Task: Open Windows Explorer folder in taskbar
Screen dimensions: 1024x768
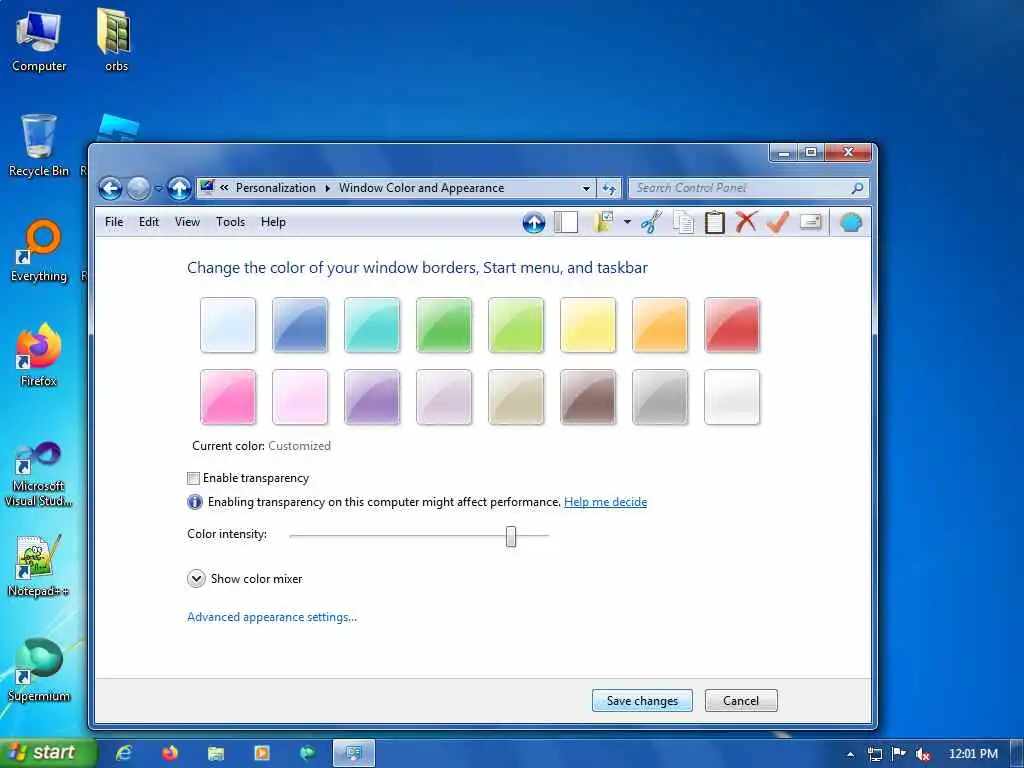Action: point(216,754)
